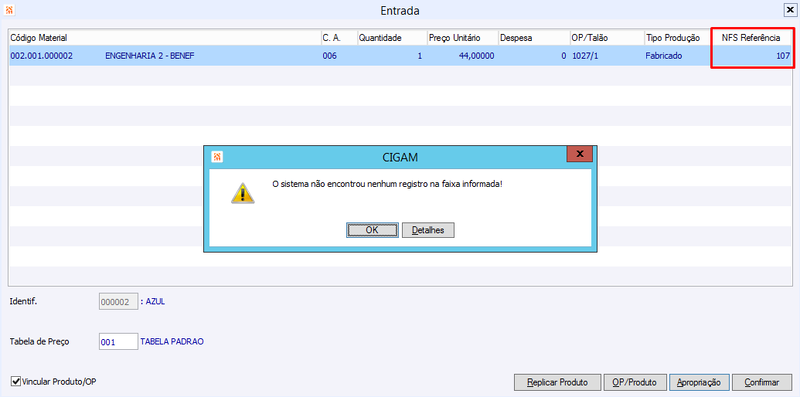Screen dimensions: 800x397
Task: Click the Preço Unitário column header
Action: [462, 38]
